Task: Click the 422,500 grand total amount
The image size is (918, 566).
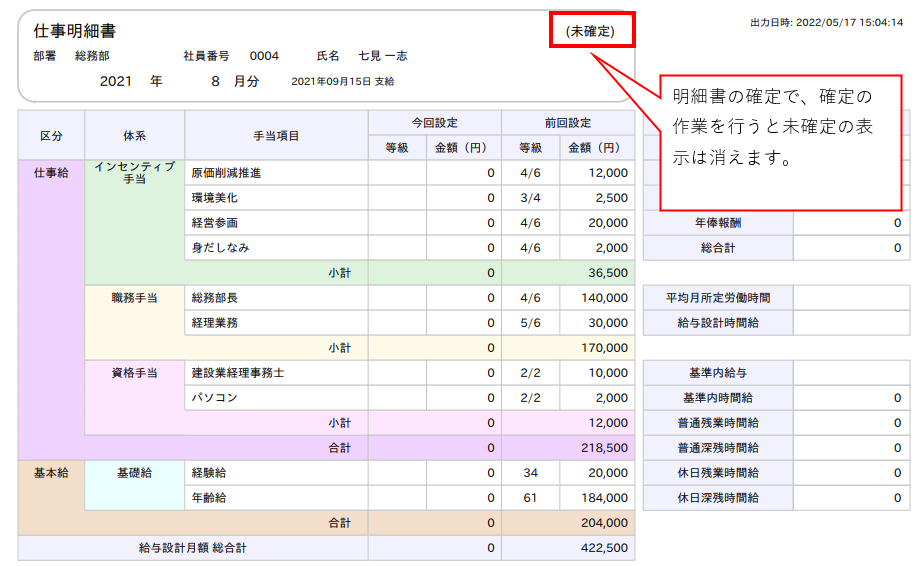Action: click(603, 548)
